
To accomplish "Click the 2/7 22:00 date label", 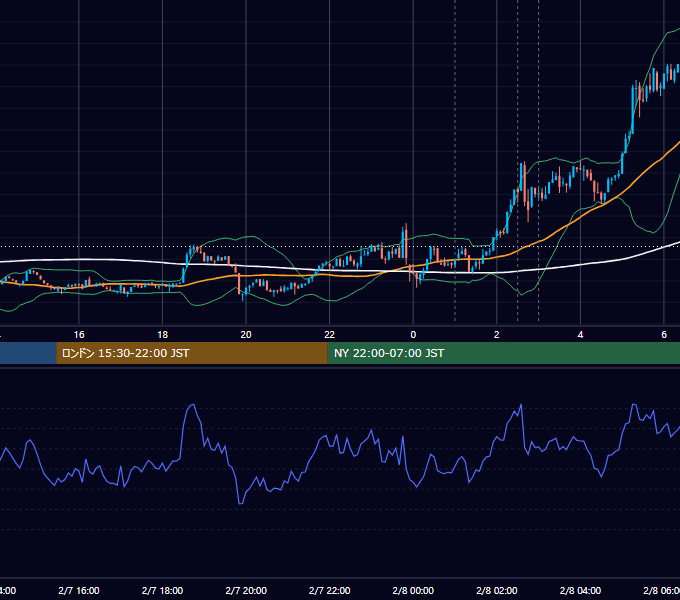I will coord(330,590).
